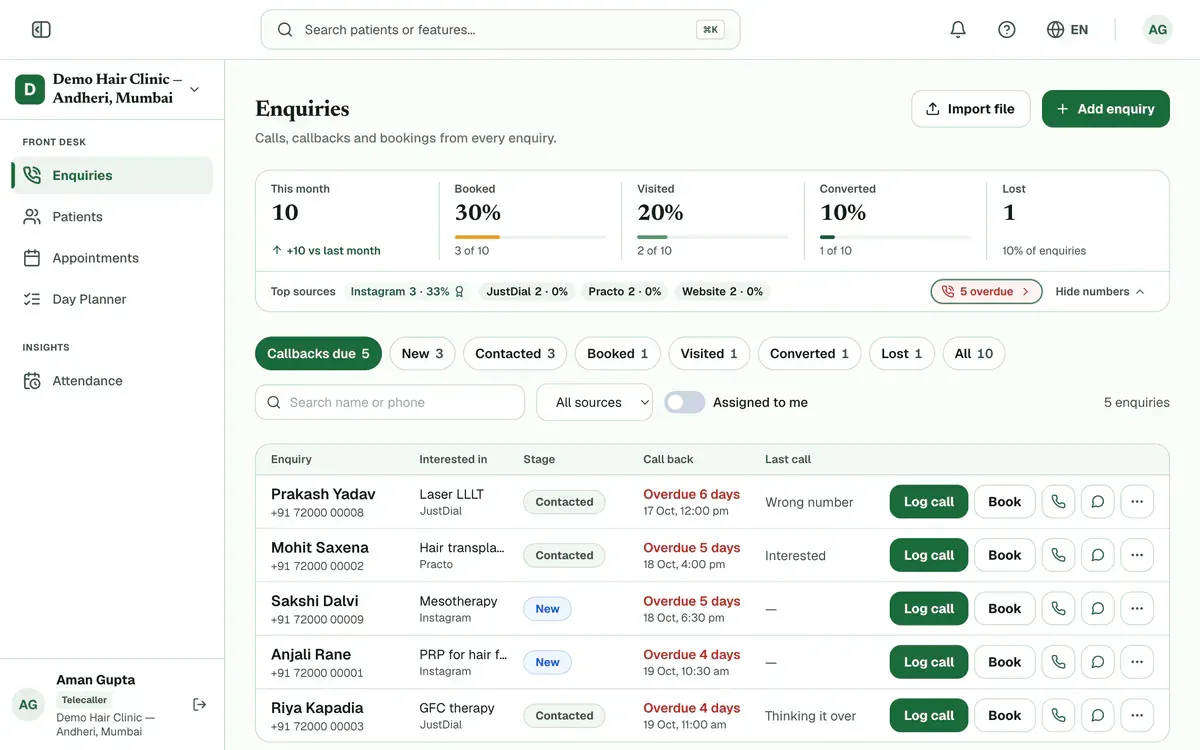Collapse stats with Hide numbers
Viewport: 1200px width, 750px height.
(x=1100, y=292)
